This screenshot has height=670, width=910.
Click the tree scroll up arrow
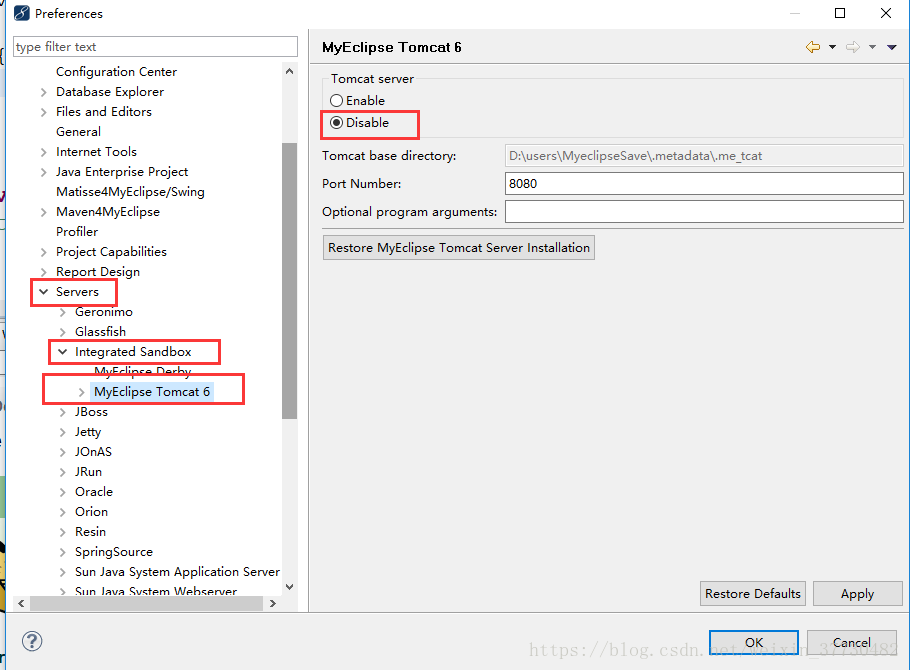coord(290,71)
